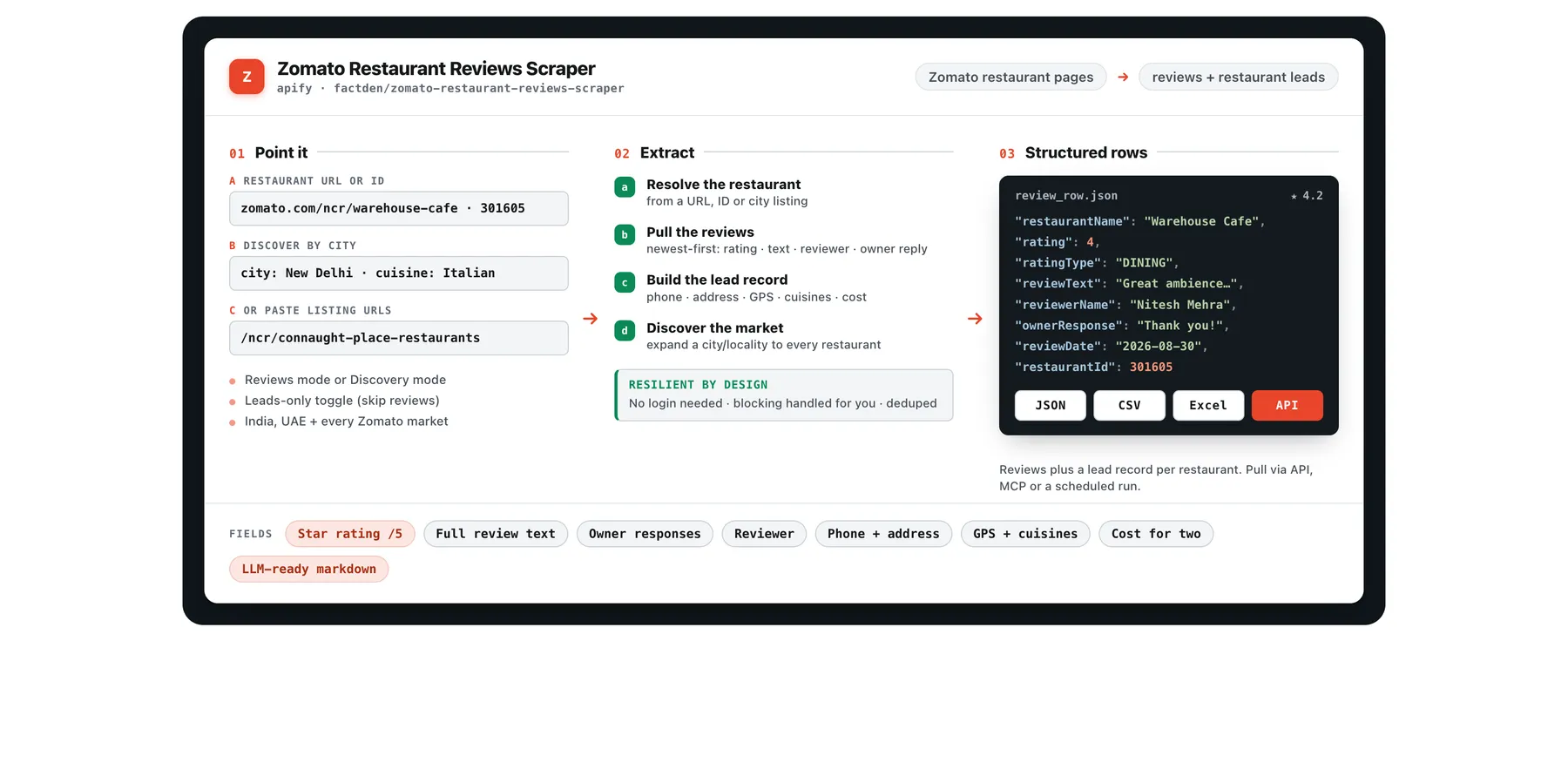Click the green step 'a' badge
1568x769 pixels.
coord(625,187)
